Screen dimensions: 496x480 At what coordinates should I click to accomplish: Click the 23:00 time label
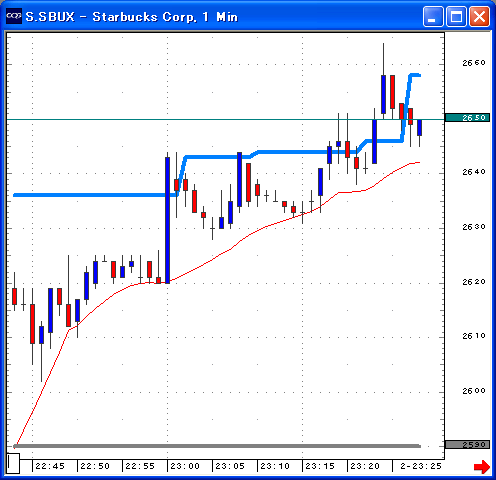185,466
